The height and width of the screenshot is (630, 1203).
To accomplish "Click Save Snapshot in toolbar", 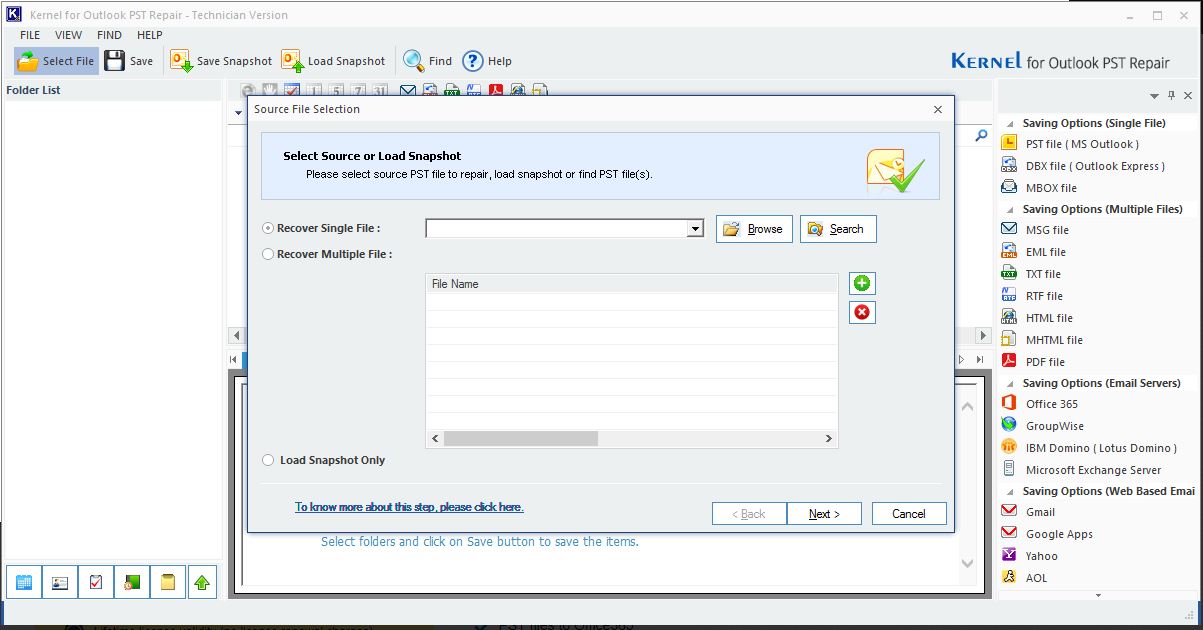I will (x=221, y=61).
